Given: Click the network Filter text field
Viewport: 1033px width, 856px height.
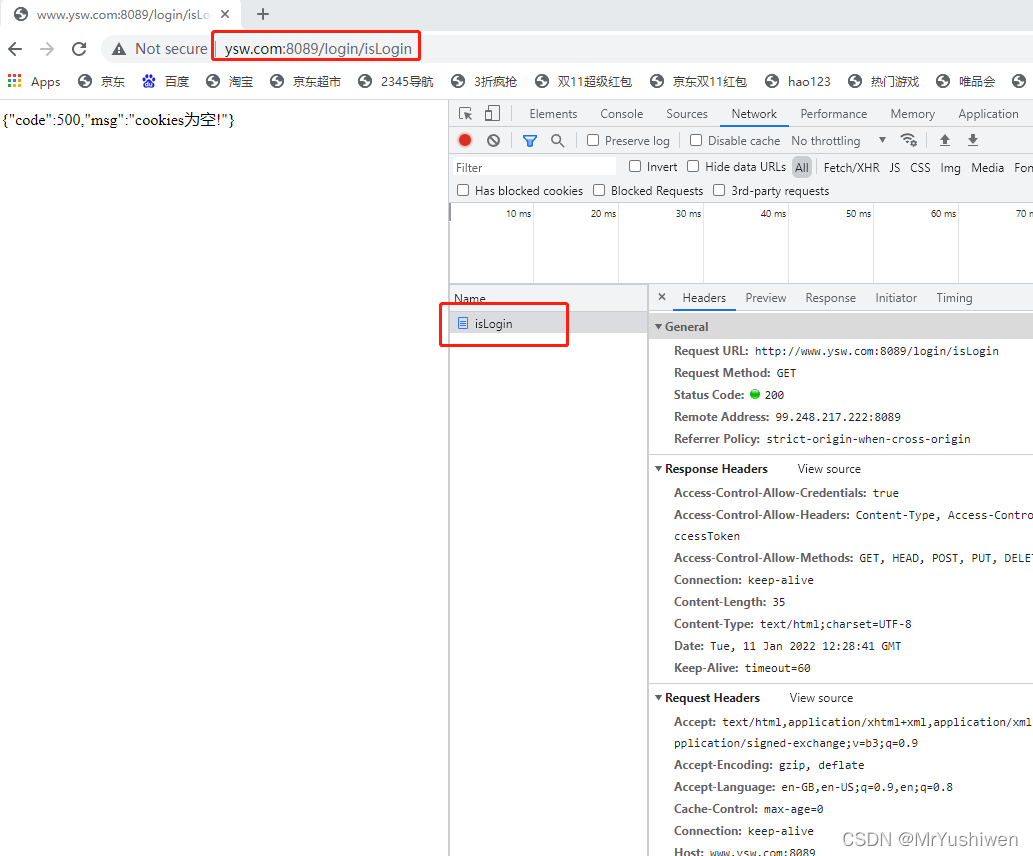Looking at the screenshot, I should pyautogui.click(x=535, y=167).
